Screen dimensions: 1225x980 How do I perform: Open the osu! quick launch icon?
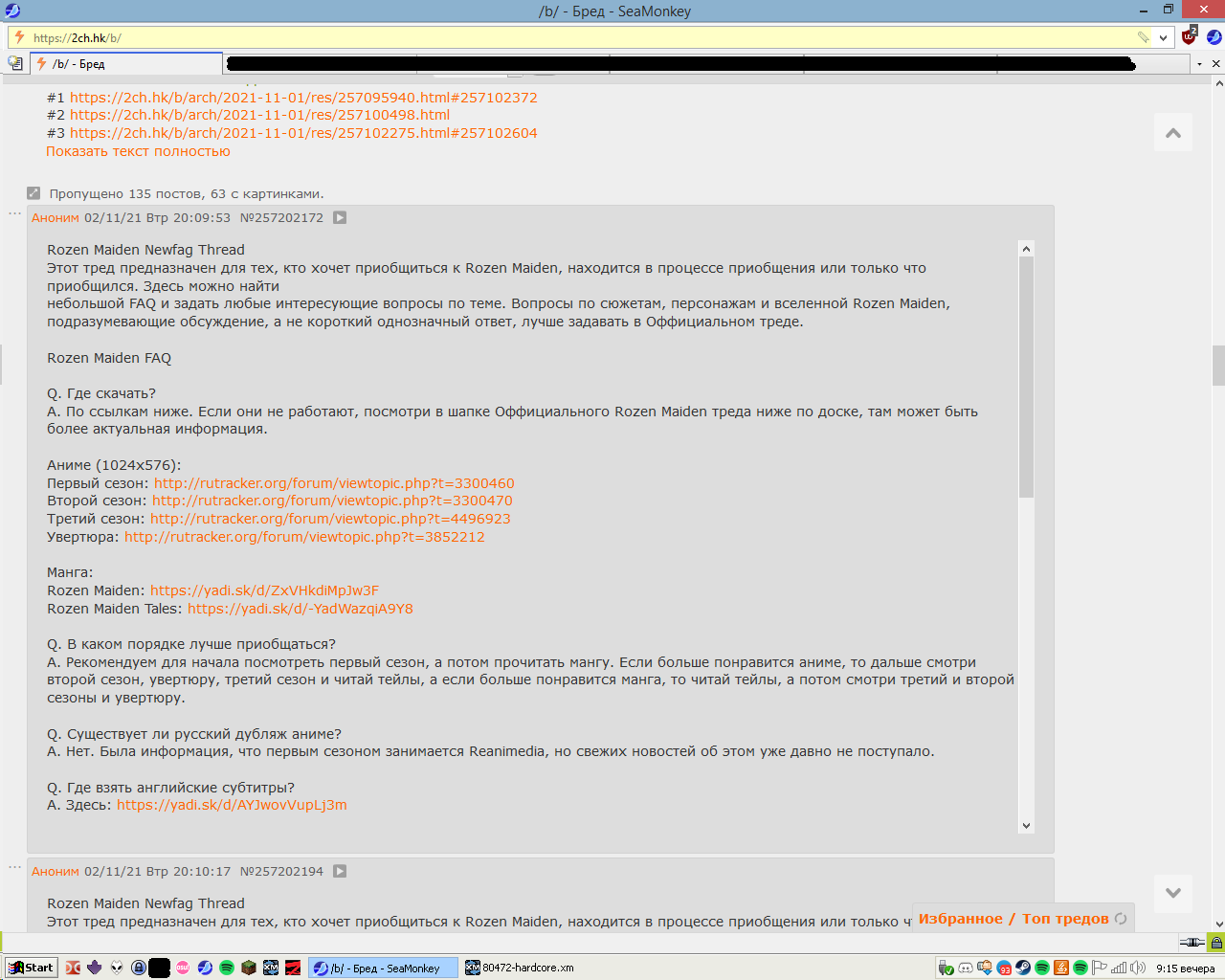pos(183,968)
